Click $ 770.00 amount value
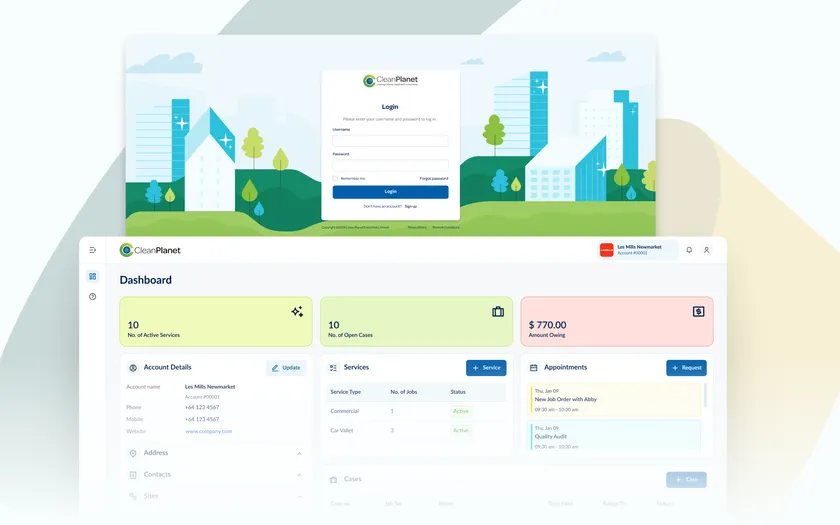The image size is (840, 525). tap(548, 325)
